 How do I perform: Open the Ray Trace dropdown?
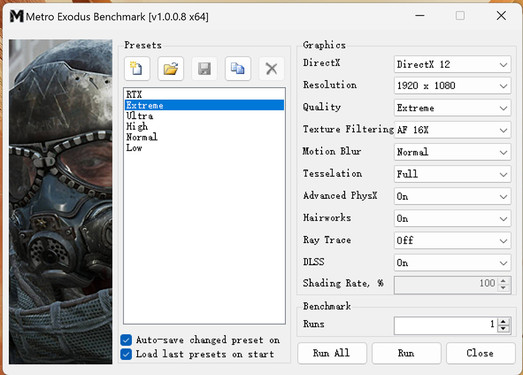[452, 241]
